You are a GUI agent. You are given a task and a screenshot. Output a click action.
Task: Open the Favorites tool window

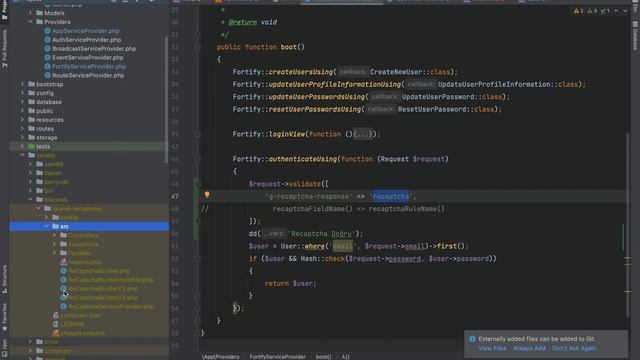pyautogui.click(x=4, y=317)
